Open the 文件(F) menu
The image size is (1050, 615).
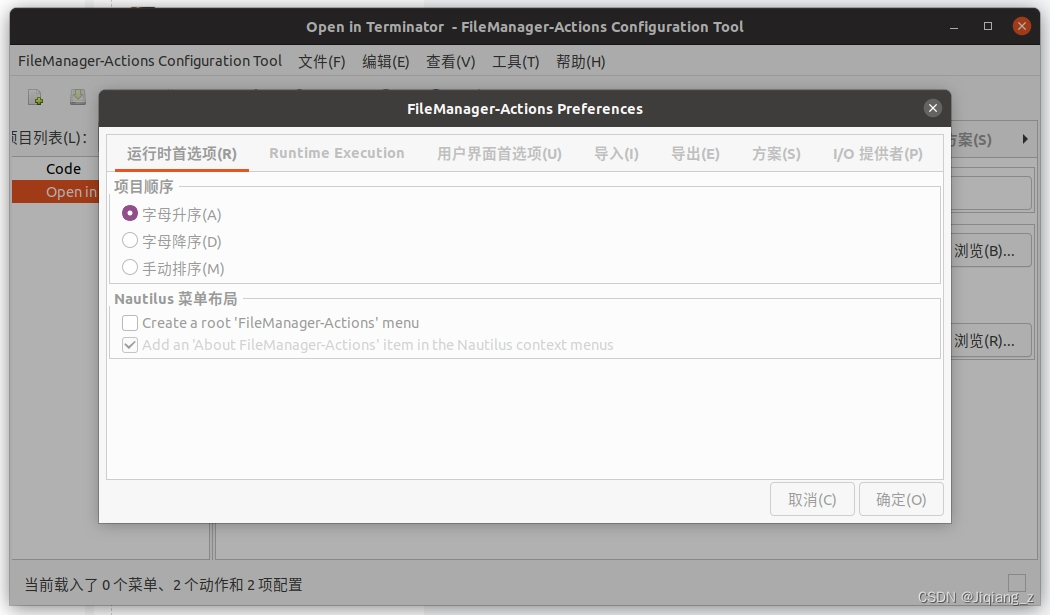pyautogui.click(x=321, y=61)
